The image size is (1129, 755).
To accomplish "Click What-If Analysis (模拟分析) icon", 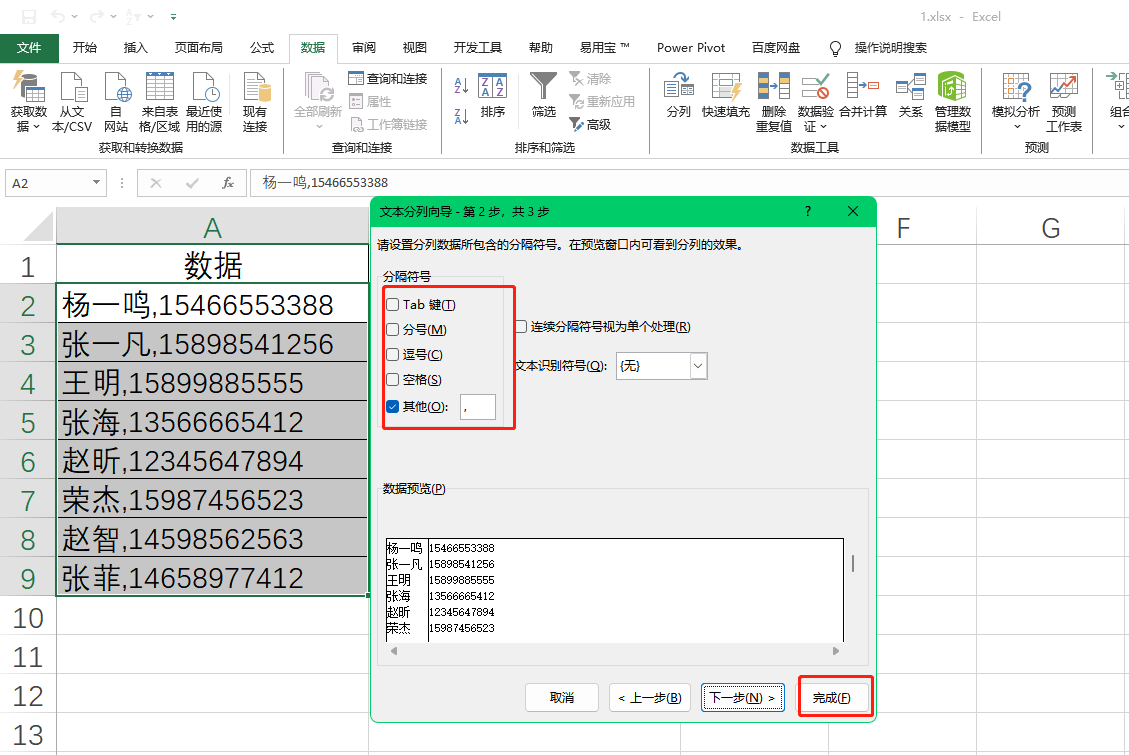I will coord(1016,88).
